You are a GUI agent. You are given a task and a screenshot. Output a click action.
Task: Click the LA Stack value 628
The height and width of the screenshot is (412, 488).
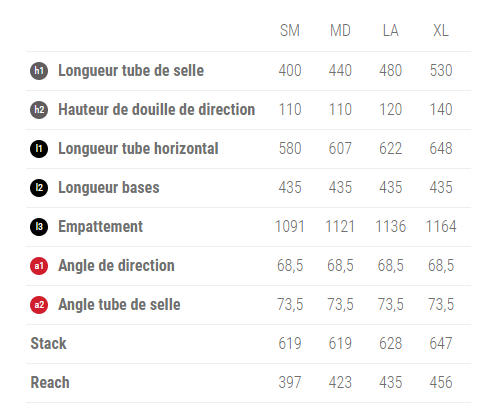(x=390, y=344)
